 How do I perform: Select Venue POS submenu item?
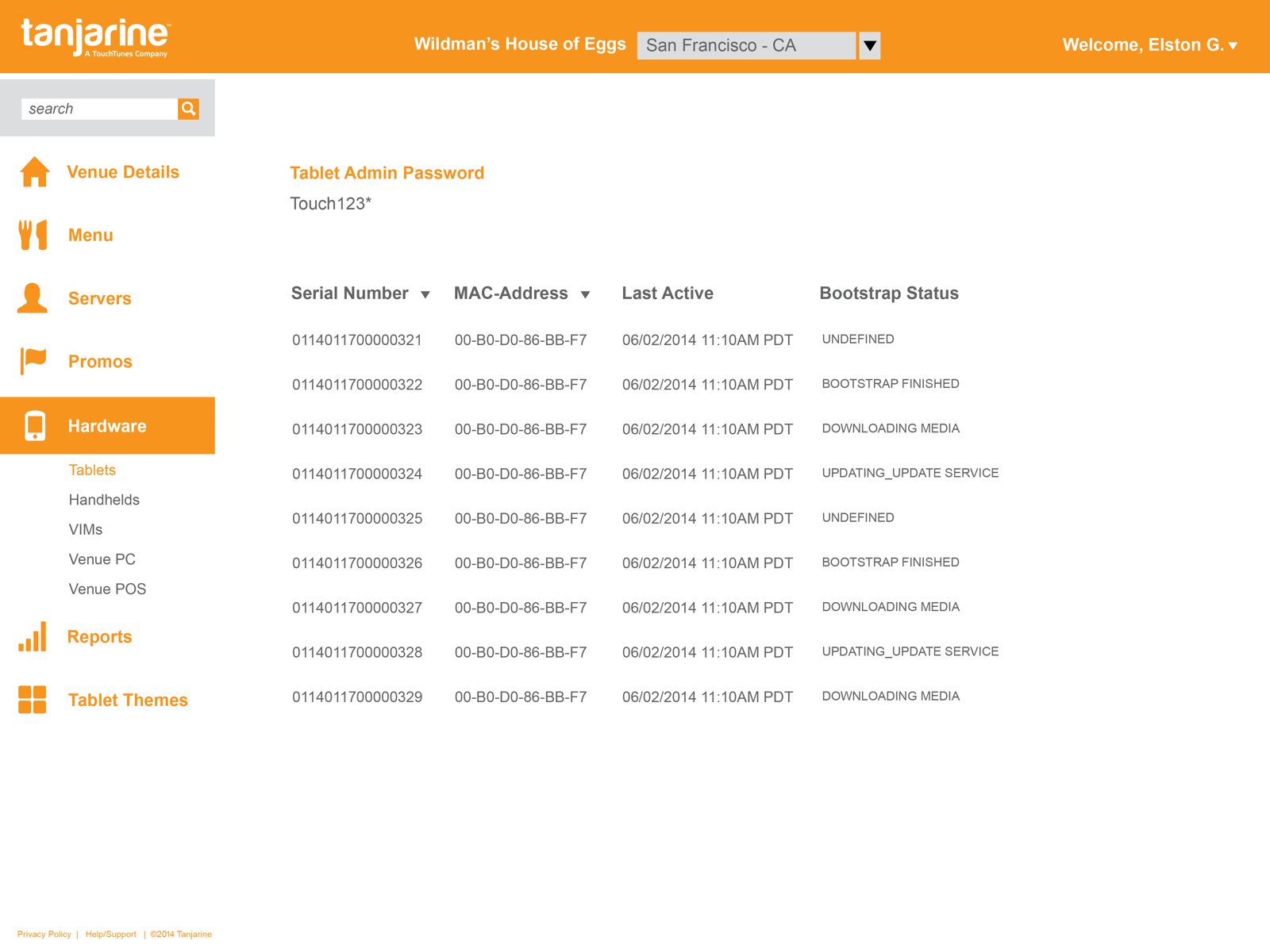107,589
